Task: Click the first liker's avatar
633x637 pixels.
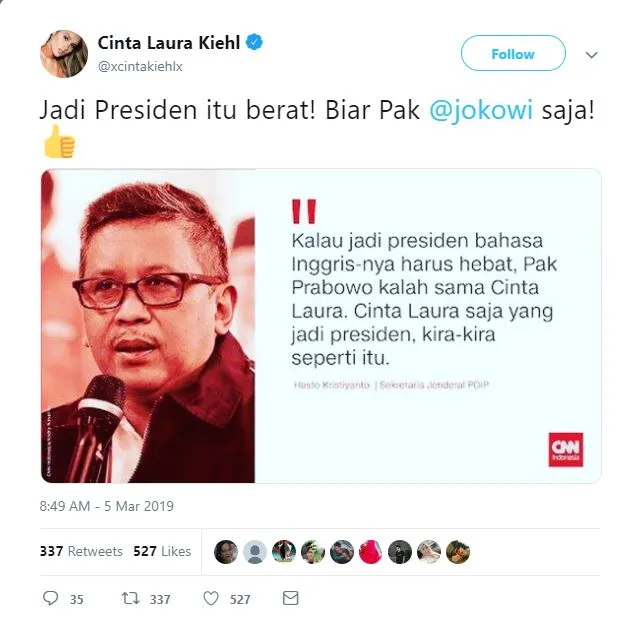Action: pos(226,552)
